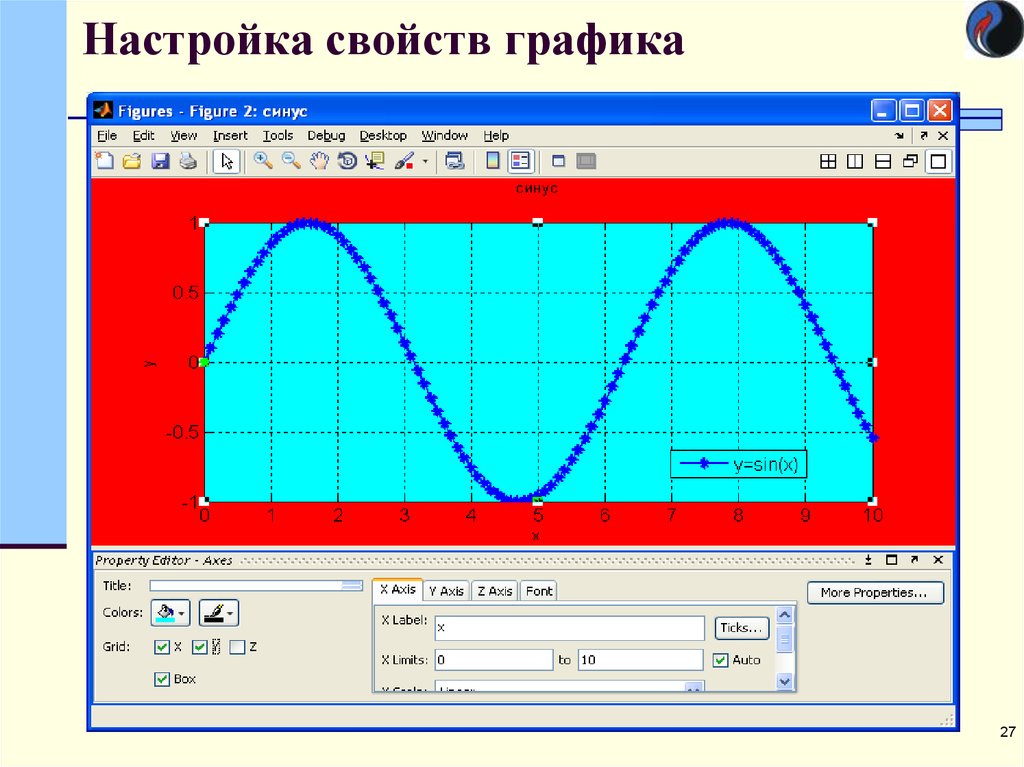The image size is (1024, 767).
Task: Open the Debug menu
Action: coord(326,135)
